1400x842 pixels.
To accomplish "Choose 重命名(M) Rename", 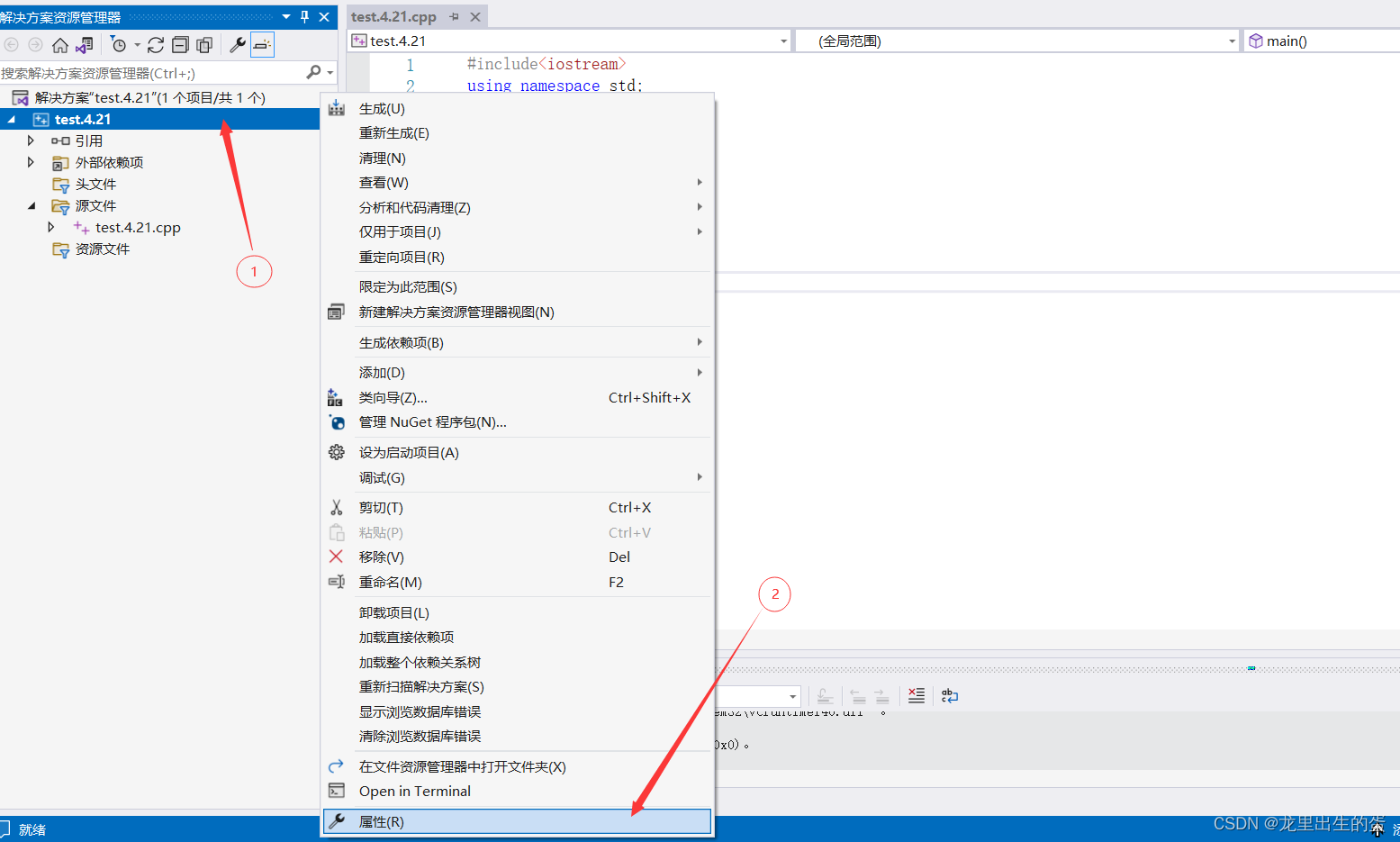I will [x=518, y=582].
